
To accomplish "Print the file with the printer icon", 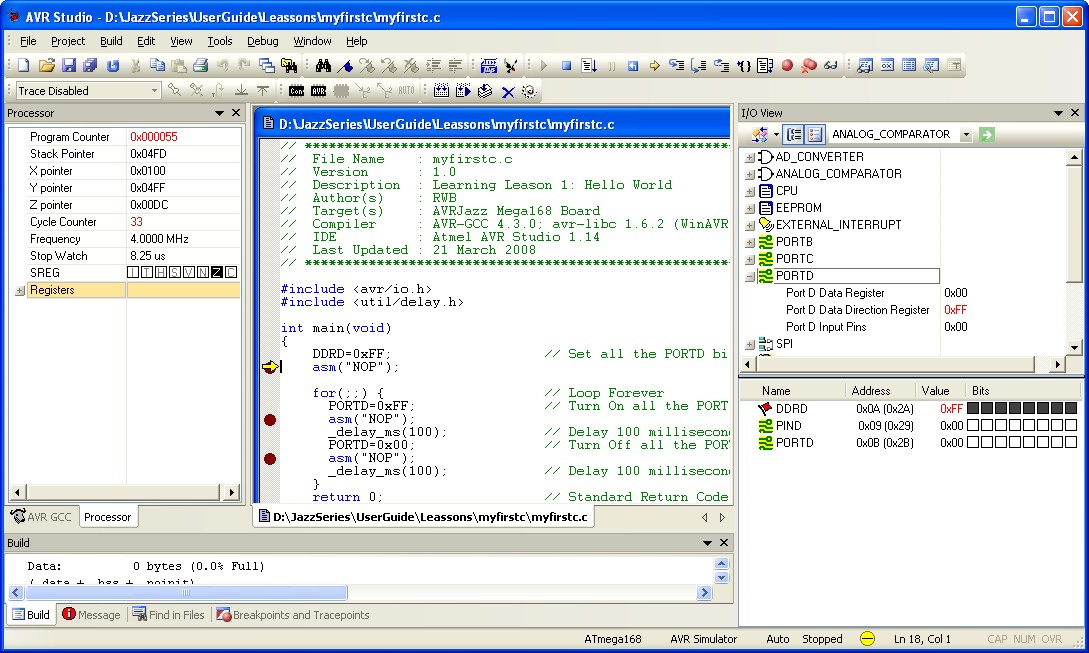I will click(201, 65).
